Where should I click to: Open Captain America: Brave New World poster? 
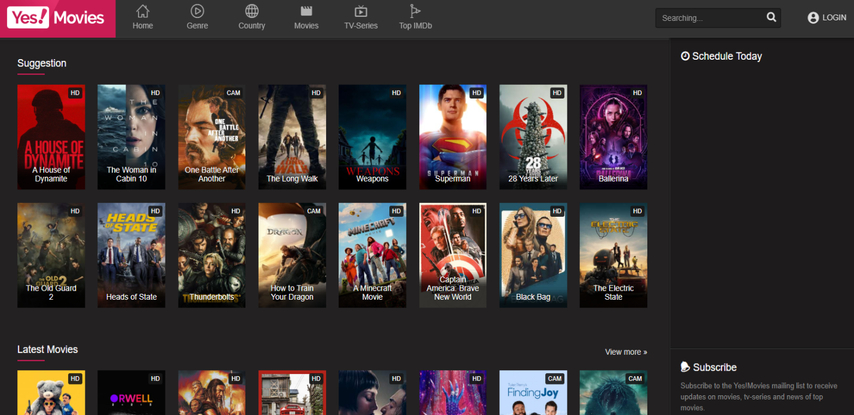coord(453,255)
